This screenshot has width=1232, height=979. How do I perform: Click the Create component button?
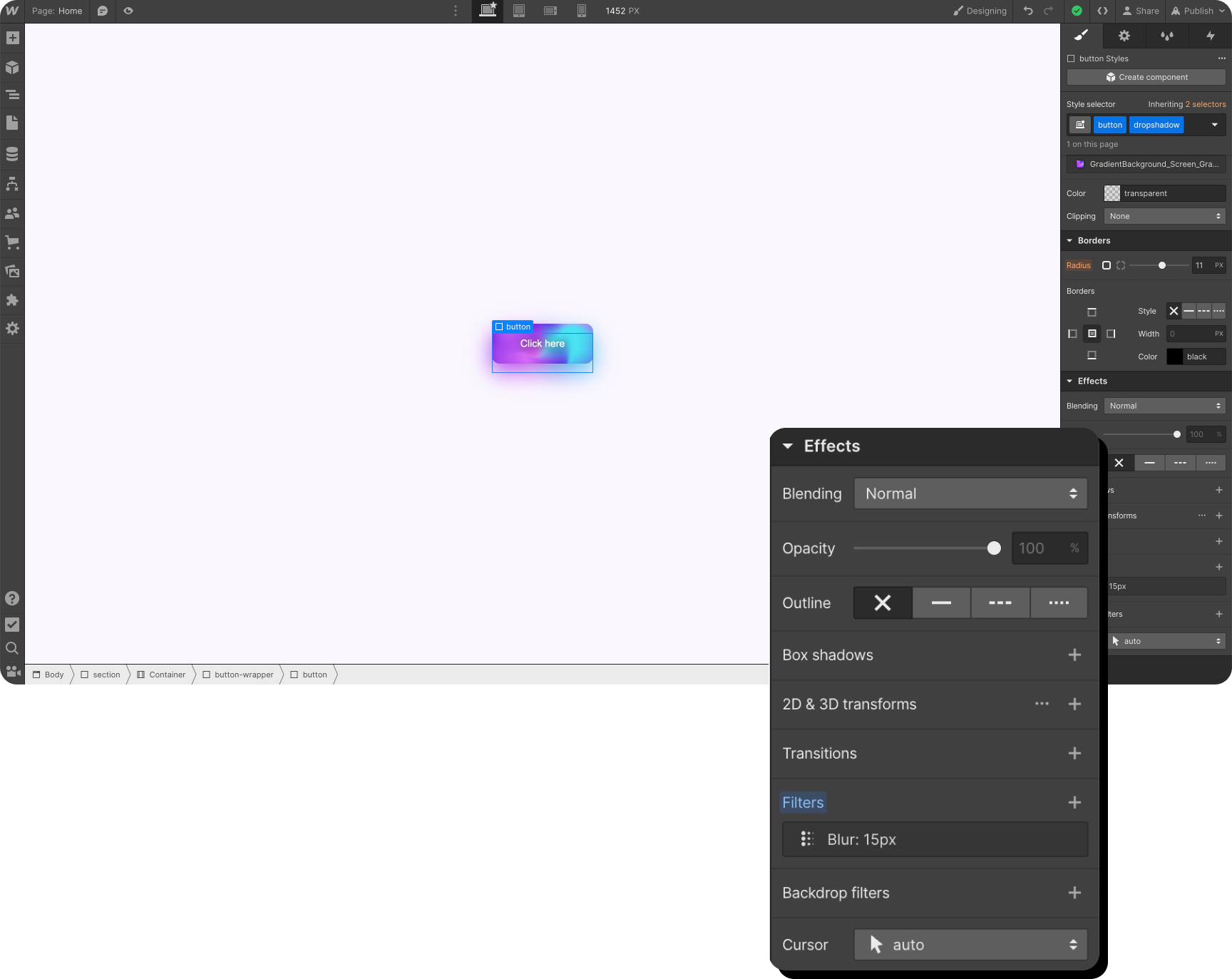click(x=1146, y=77)
